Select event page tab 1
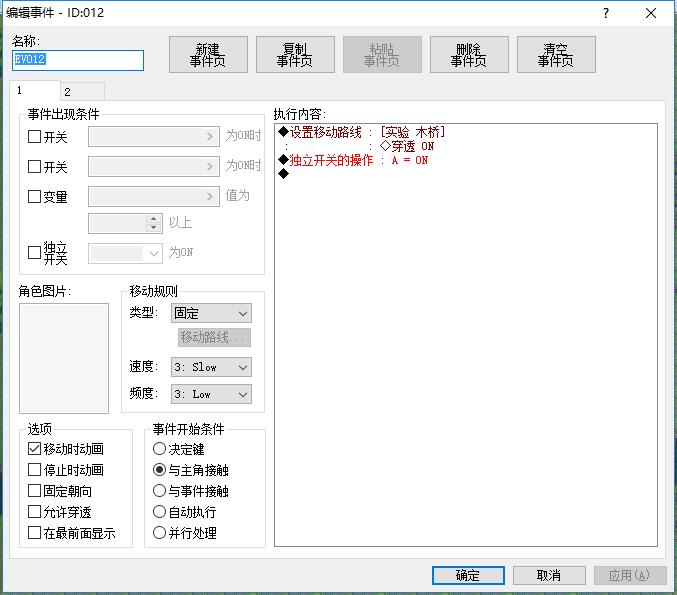677x595 pixels. tap(35, 90)
